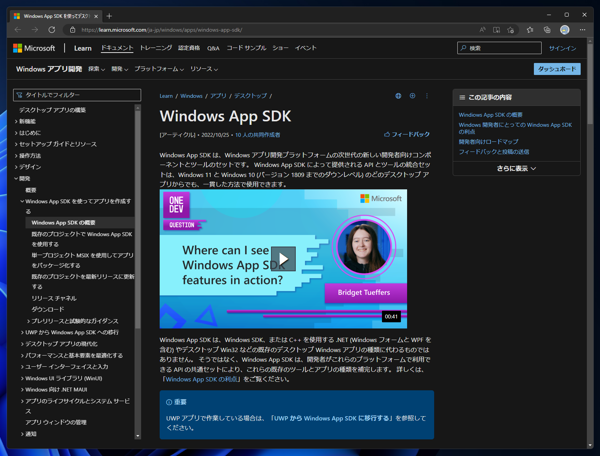The height and width of the screenshot is (456, 600).
Task: Add this page to favorites star icon
Action: tap(510, 30)
